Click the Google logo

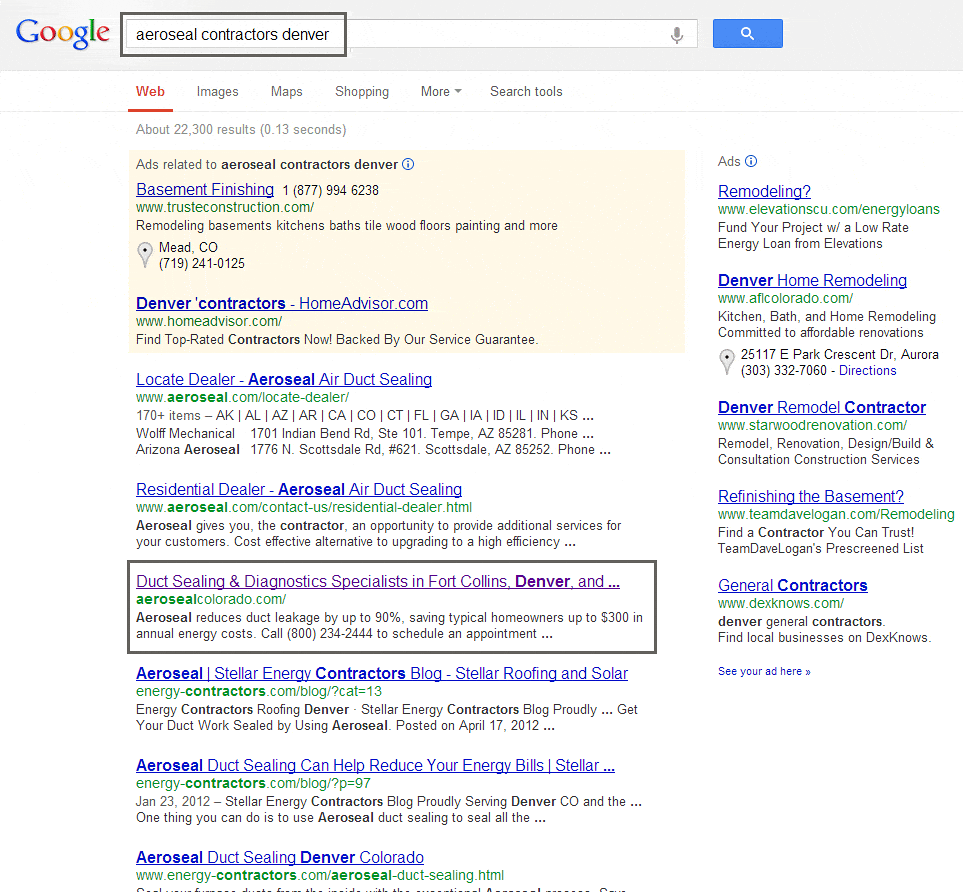(x=62, y=33)
